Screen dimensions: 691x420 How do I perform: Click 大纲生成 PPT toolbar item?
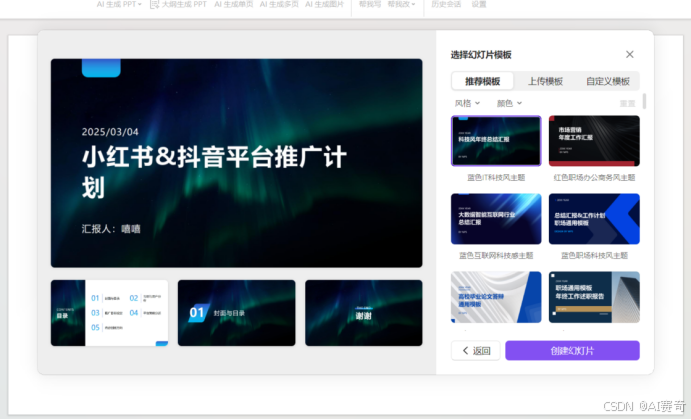178,4
